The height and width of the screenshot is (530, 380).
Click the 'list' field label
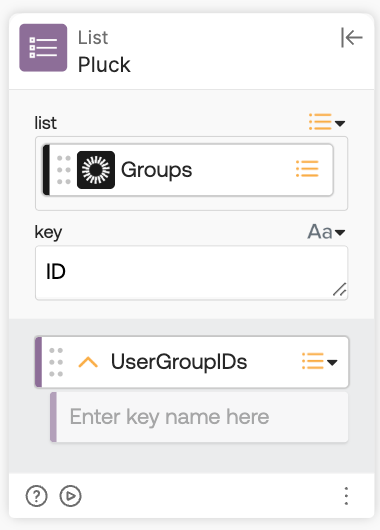pyautogui.click(x=45, y=123)
